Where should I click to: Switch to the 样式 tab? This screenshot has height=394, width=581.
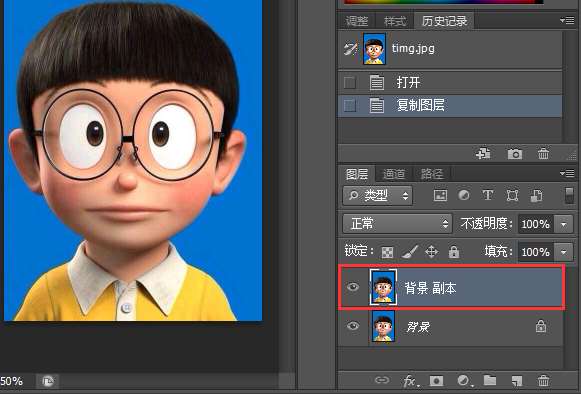point(395,21)
